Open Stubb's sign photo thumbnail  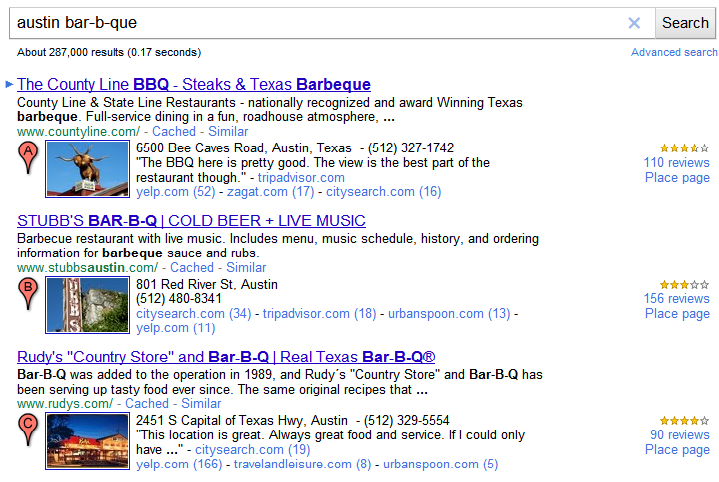coord(87,305)
